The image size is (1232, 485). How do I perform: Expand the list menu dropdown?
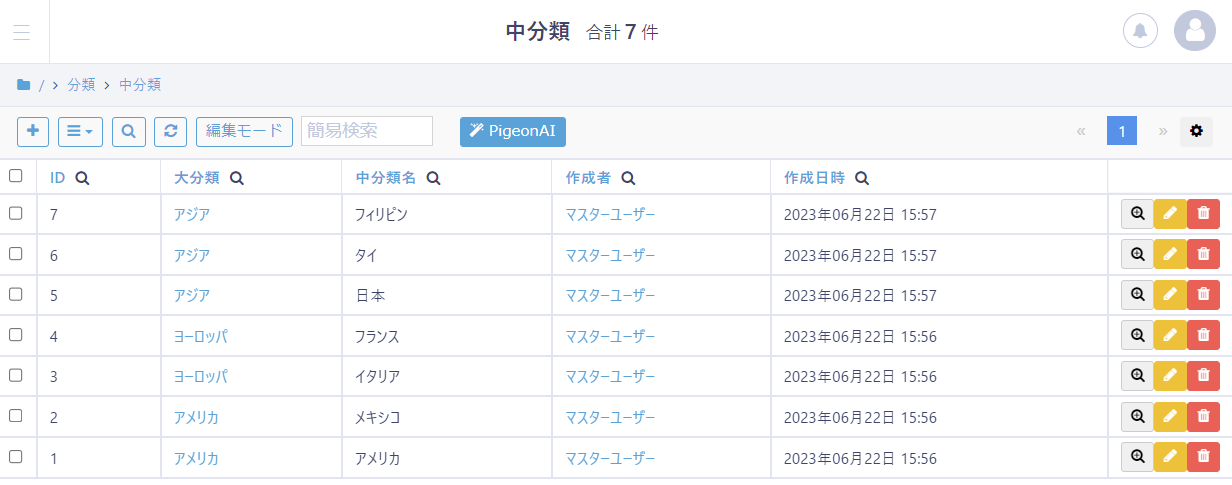(80, 131)
